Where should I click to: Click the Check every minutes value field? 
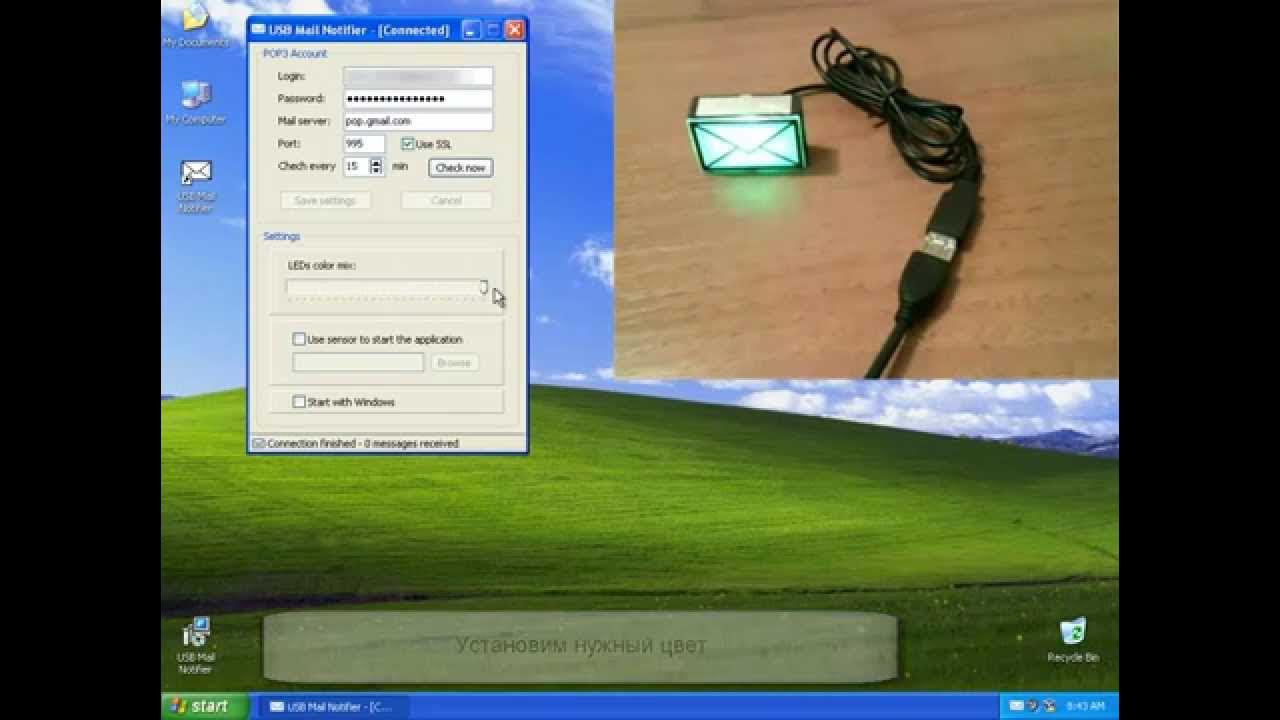357,167
